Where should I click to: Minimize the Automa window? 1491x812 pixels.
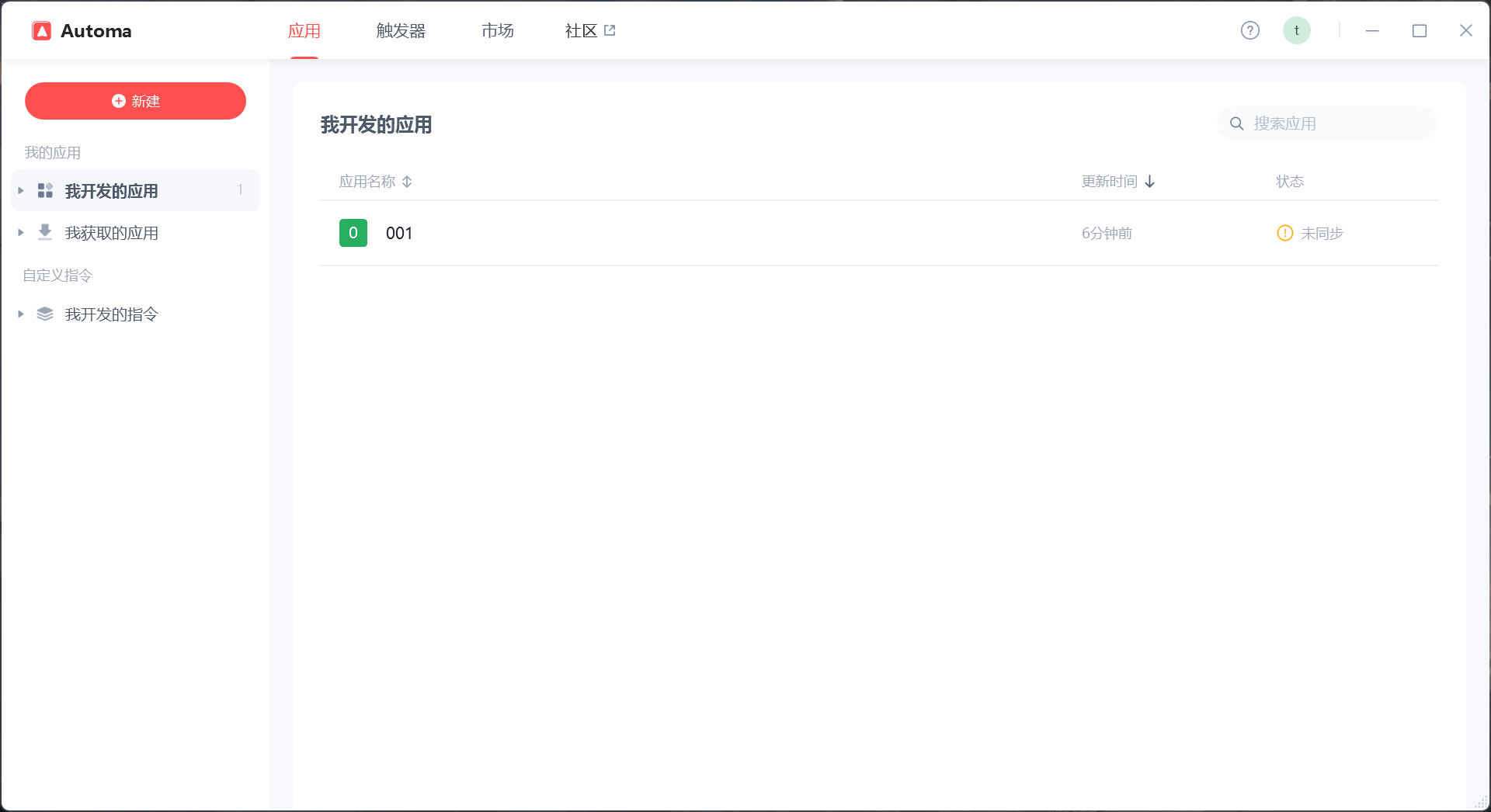(1372, 30)
